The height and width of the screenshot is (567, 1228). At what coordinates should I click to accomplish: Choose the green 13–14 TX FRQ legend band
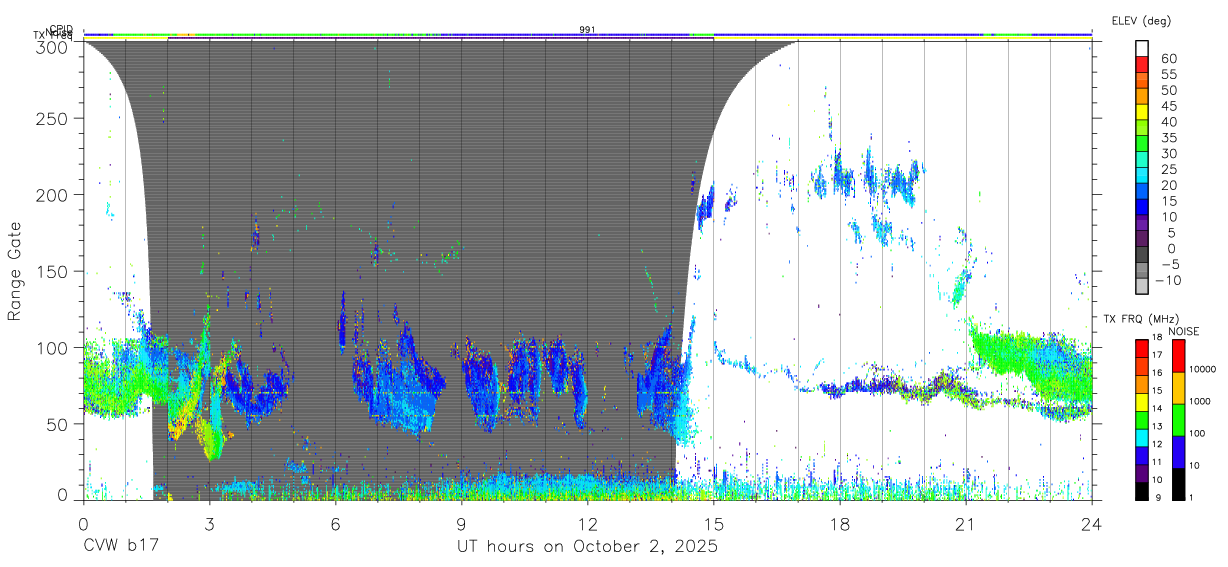(1142, 419)
